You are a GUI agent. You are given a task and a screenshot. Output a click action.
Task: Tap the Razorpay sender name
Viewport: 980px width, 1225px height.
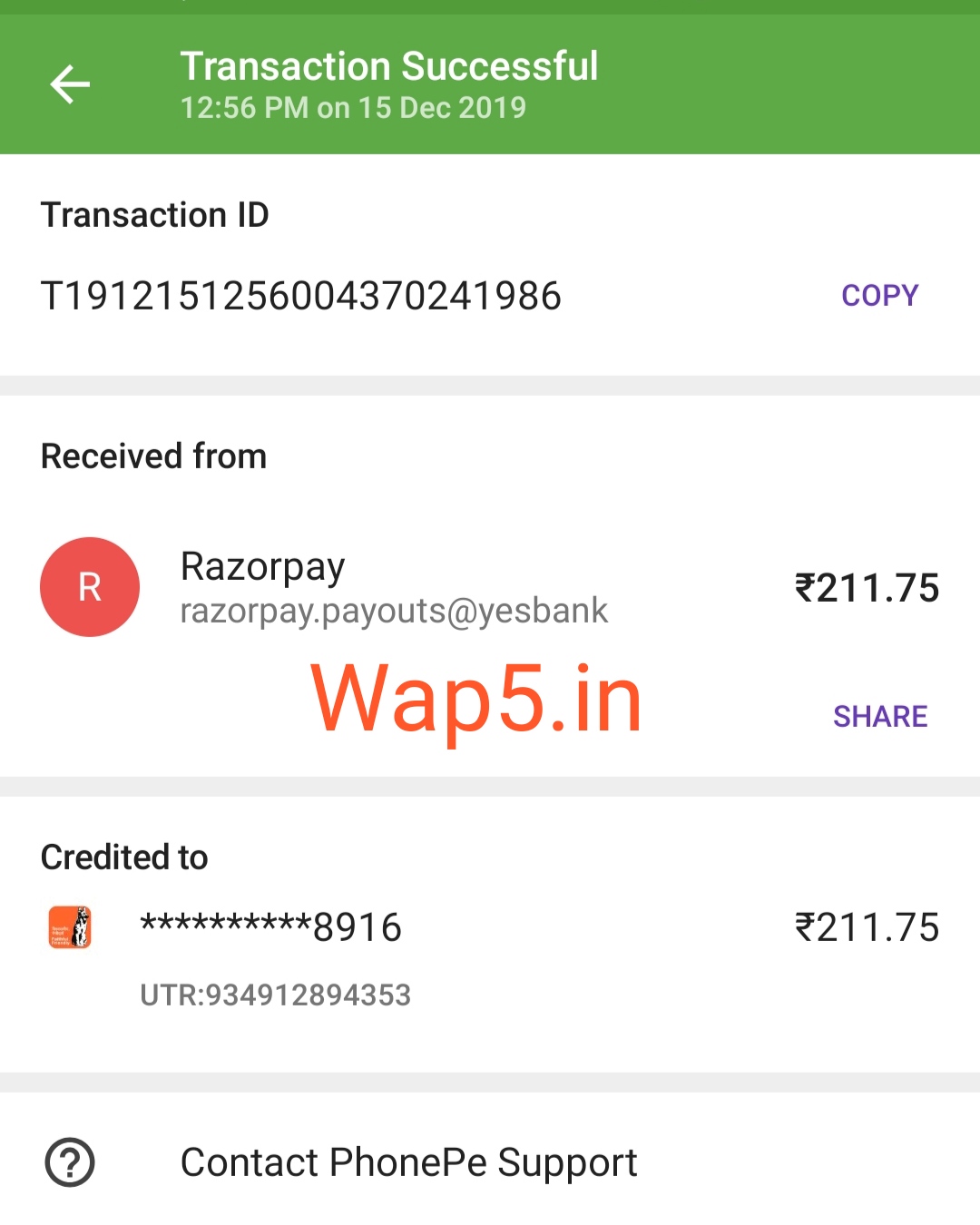coord(262,567)
